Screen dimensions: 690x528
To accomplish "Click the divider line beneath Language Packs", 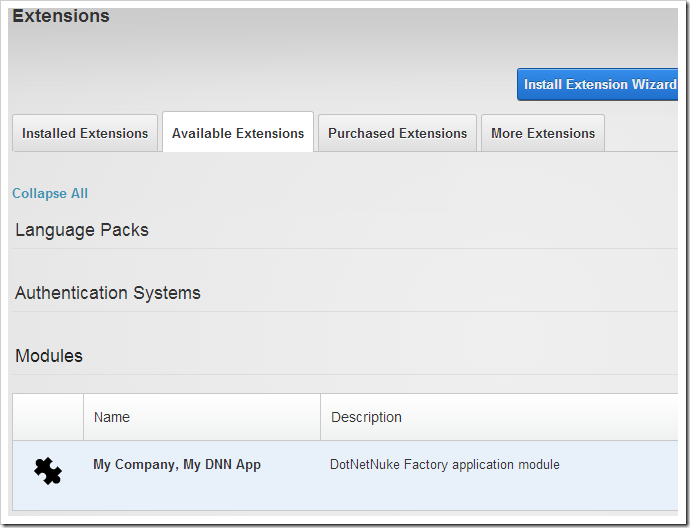I will (340, 249).
